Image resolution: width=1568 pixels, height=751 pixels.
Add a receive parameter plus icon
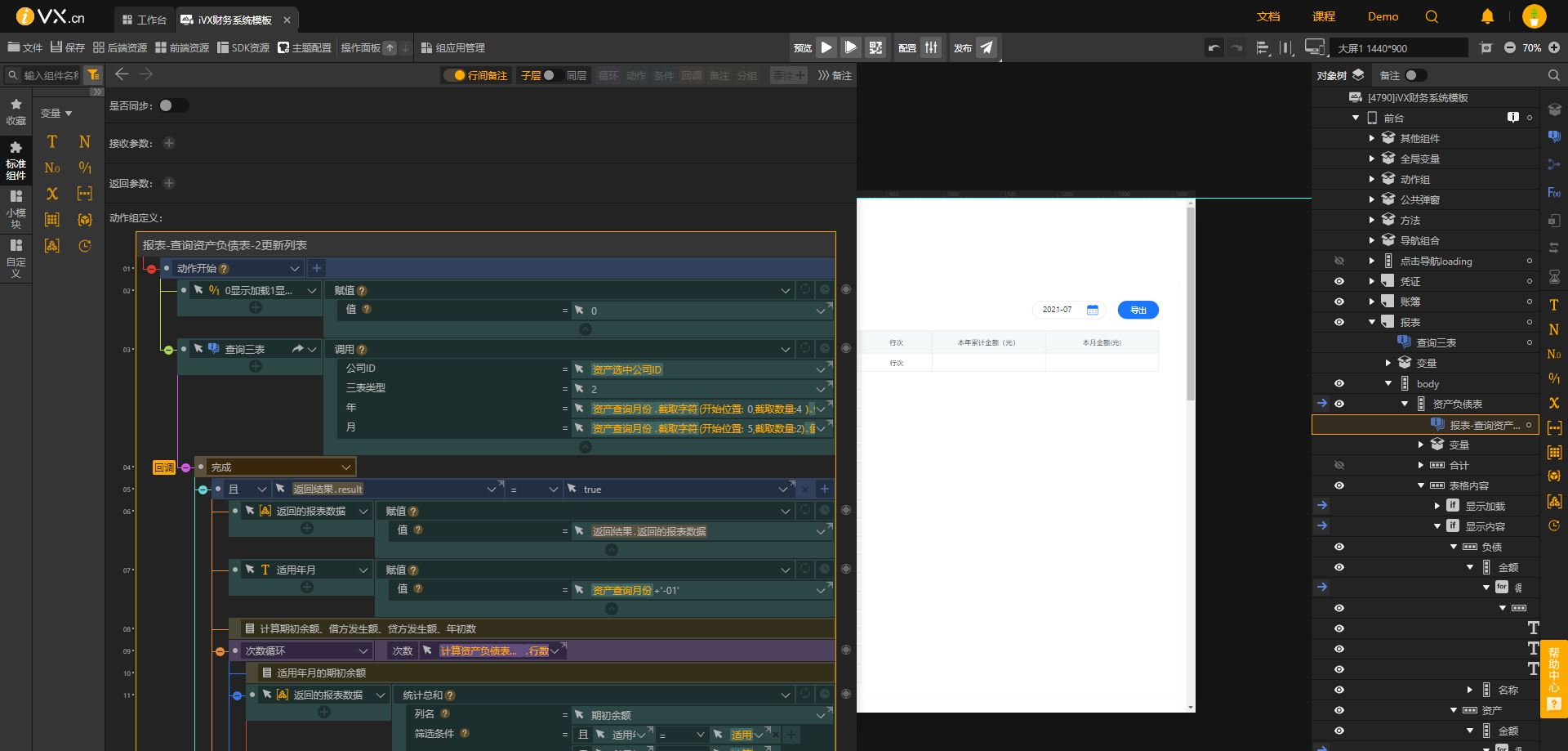click(169, 143)
